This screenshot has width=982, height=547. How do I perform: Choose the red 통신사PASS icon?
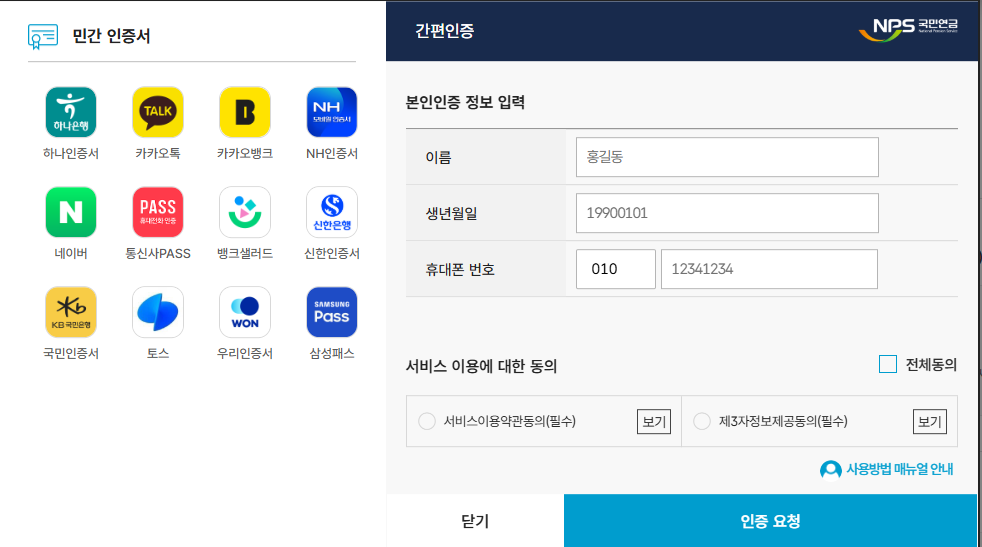tap(158, 212)
